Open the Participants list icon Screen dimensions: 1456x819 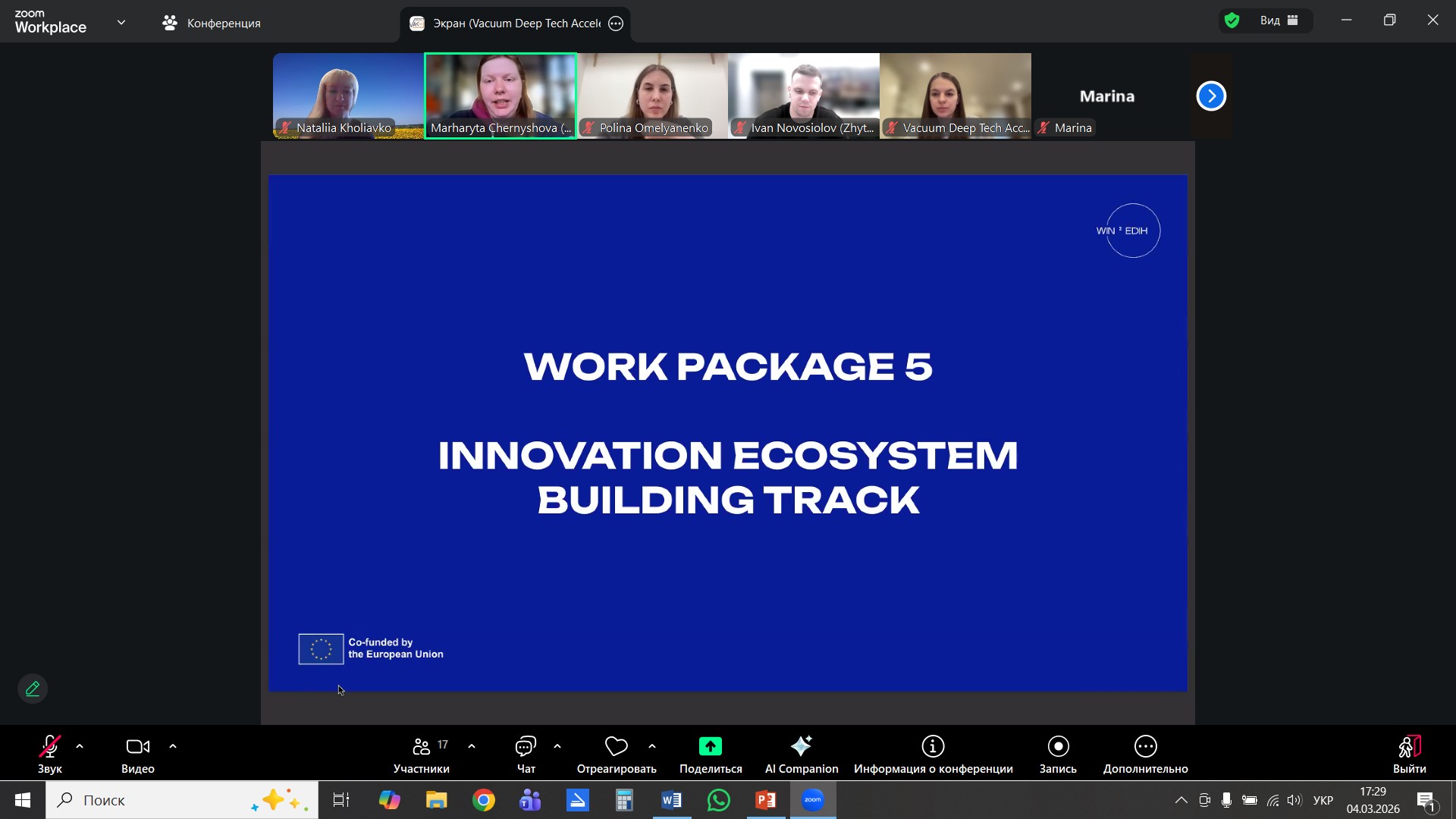tap(421, 747)
